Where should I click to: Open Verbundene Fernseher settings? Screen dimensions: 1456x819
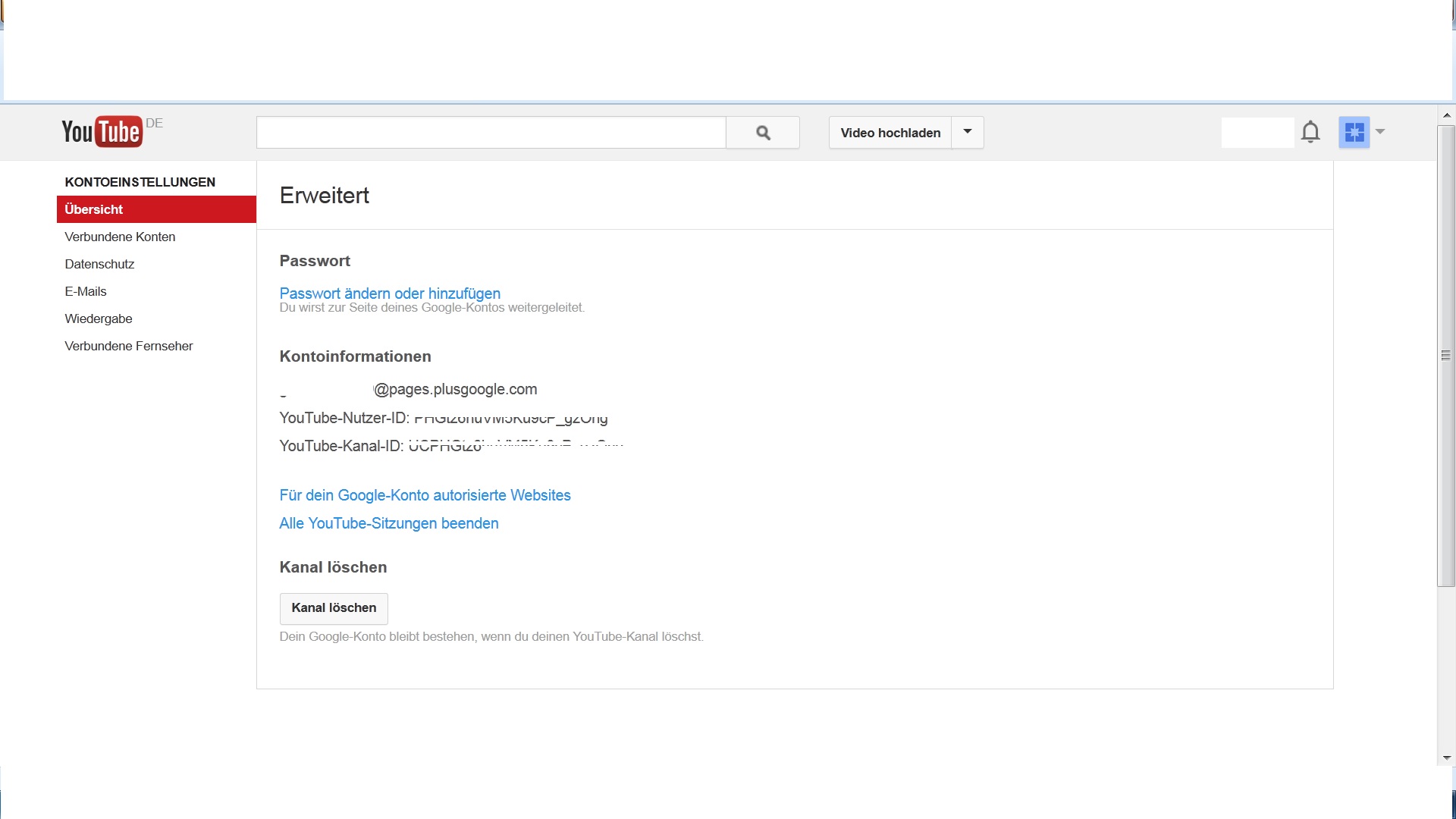[x=129, y=346]
